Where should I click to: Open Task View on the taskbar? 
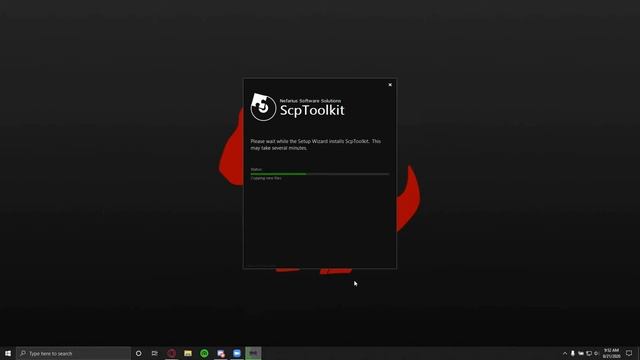pyautogui.click(x=155, y=353)
